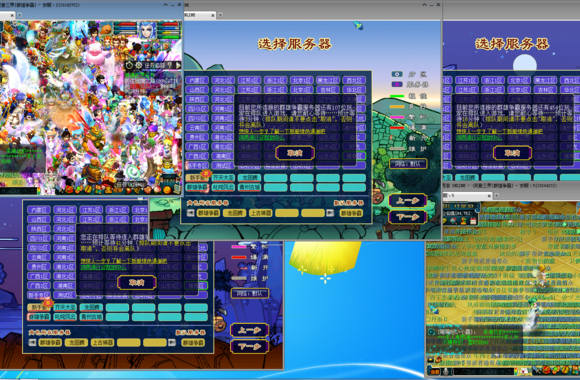Click 取消 in the 107-players queue dialog

(x=295, y=153)
